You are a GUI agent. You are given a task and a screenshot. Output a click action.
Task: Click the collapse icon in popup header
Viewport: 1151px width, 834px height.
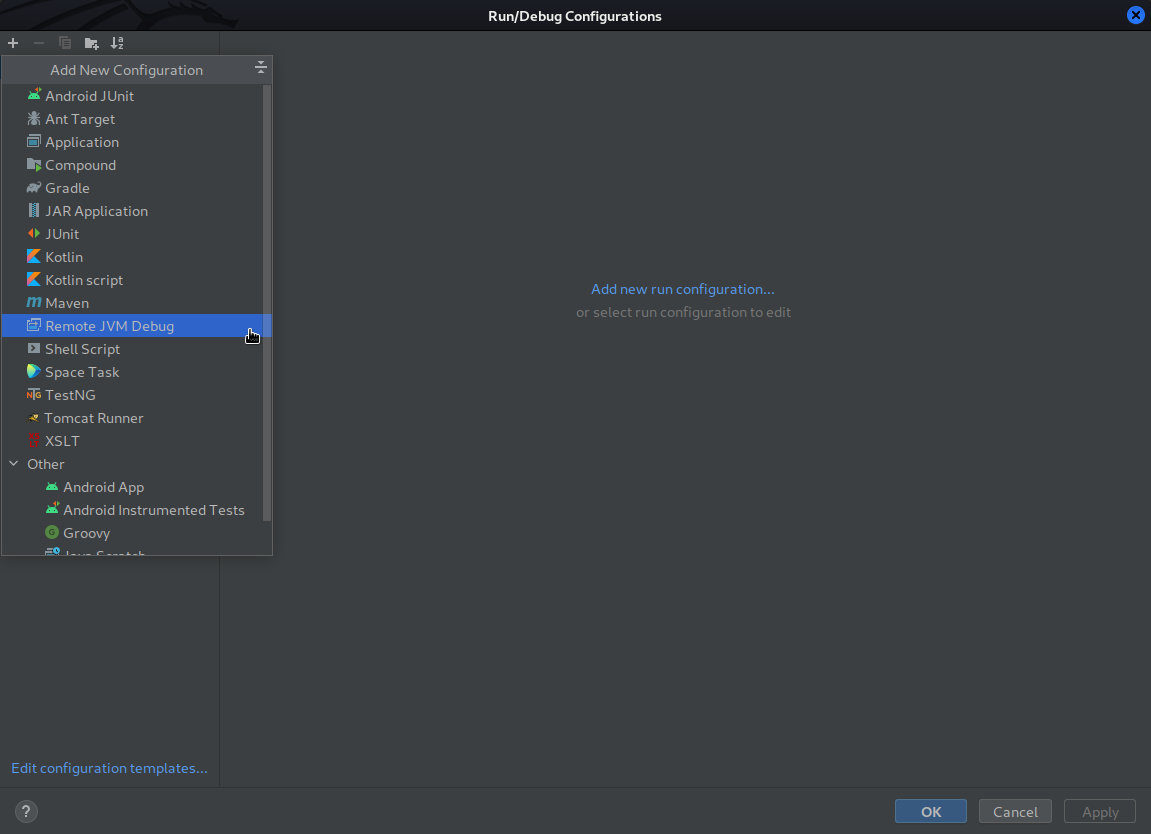click(x=261, y=68)
